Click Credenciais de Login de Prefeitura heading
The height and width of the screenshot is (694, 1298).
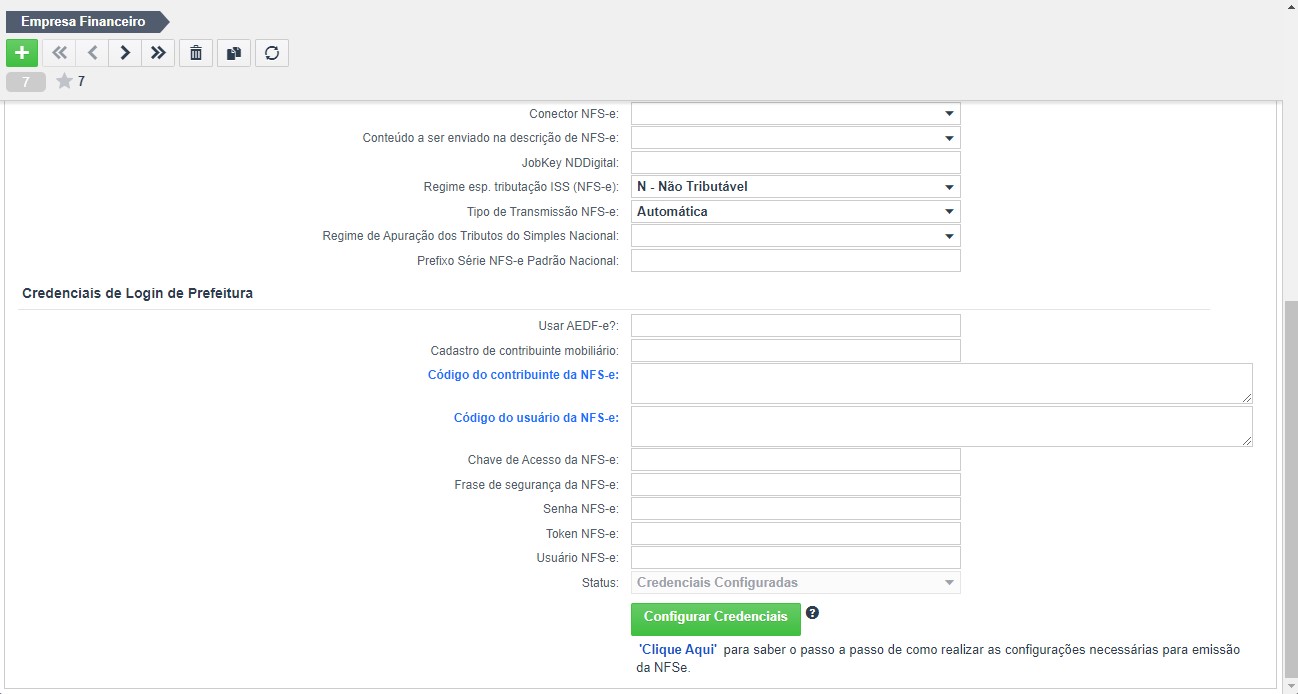tap(138, 294)
